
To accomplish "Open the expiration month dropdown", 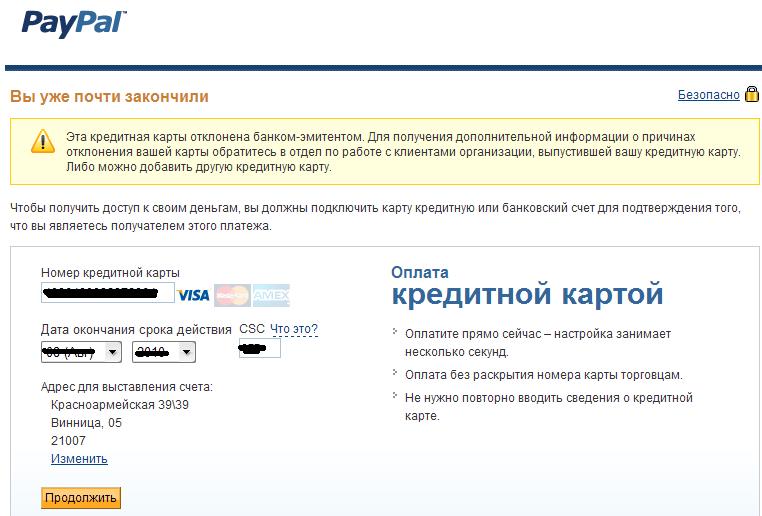I will click(x=81, y=352).
